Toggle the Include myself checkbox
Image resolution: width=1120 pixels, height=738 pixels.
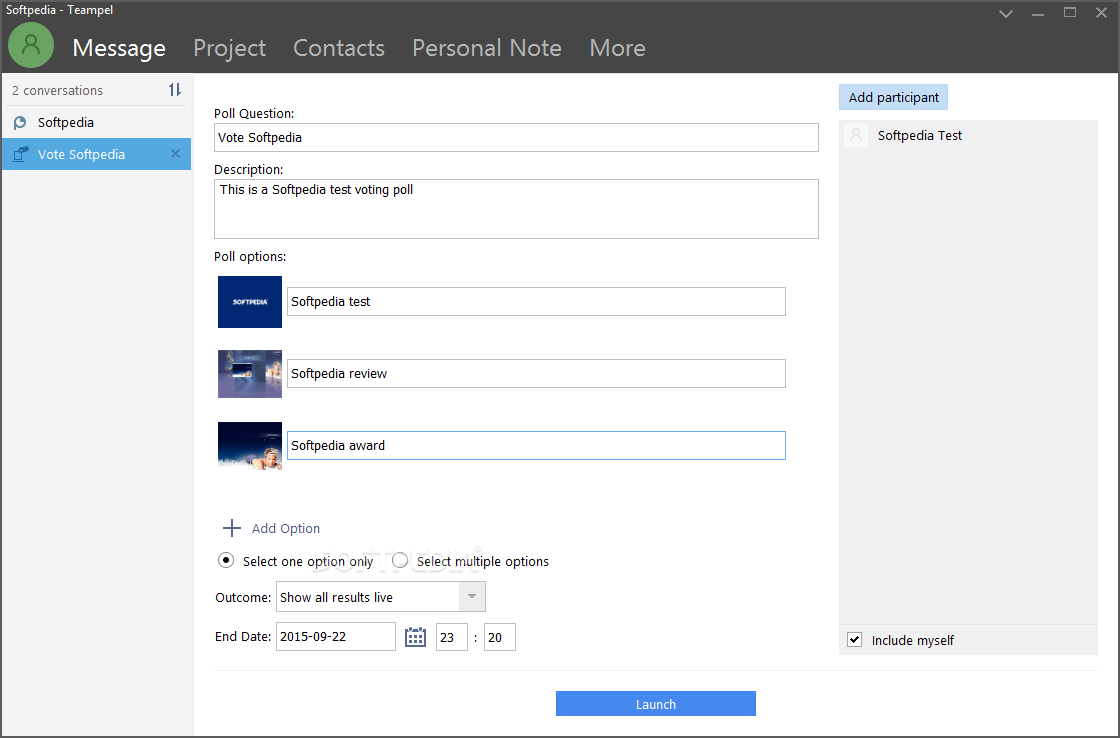tap(854, 640)
